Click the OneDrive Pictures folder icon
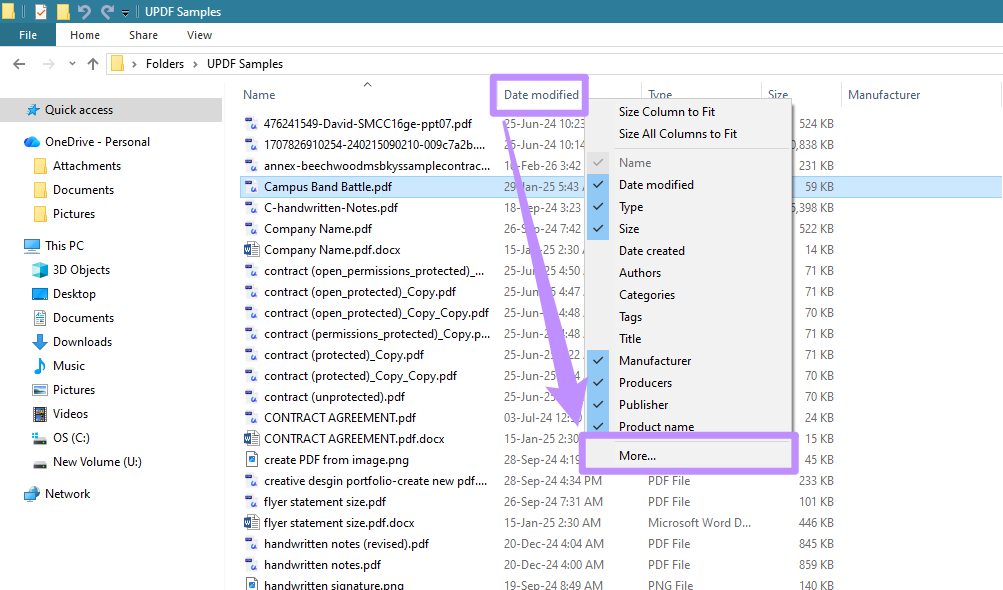The height and width of the screenshot is (590, 1003). pos(40,214)
